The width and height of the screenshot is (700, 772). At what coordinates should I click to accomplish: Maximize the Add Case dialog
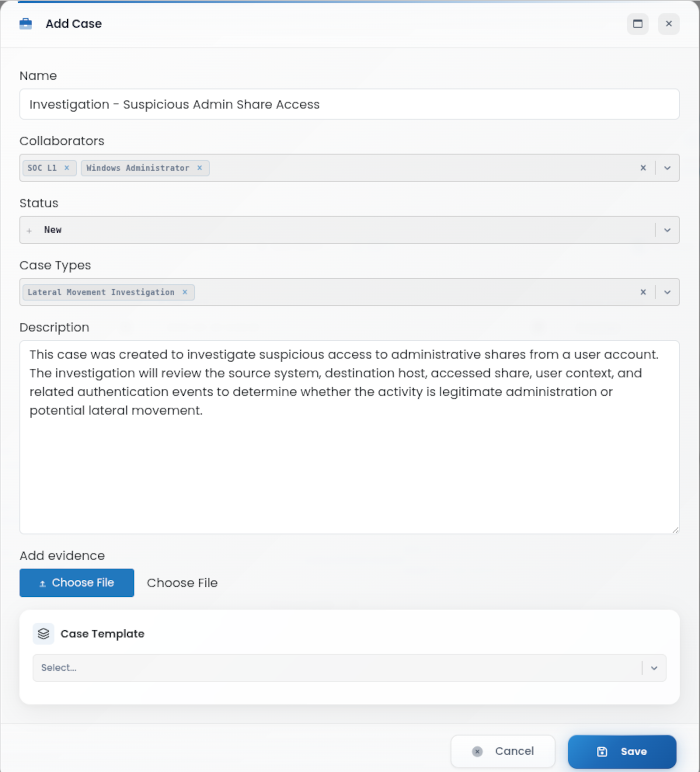click(637, 24)
